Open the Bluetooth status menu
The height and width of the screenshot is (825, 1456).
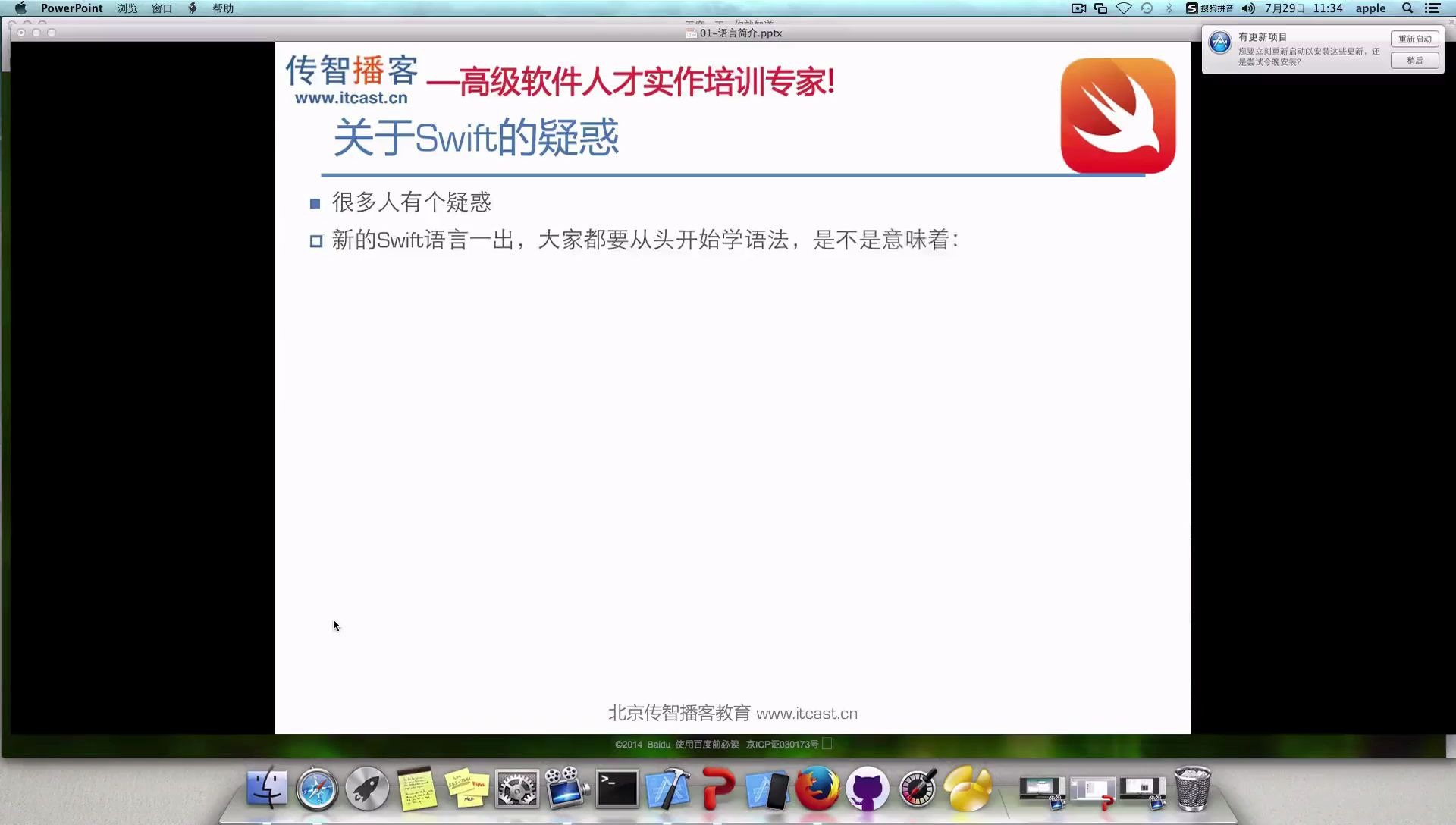point(1167,8)
